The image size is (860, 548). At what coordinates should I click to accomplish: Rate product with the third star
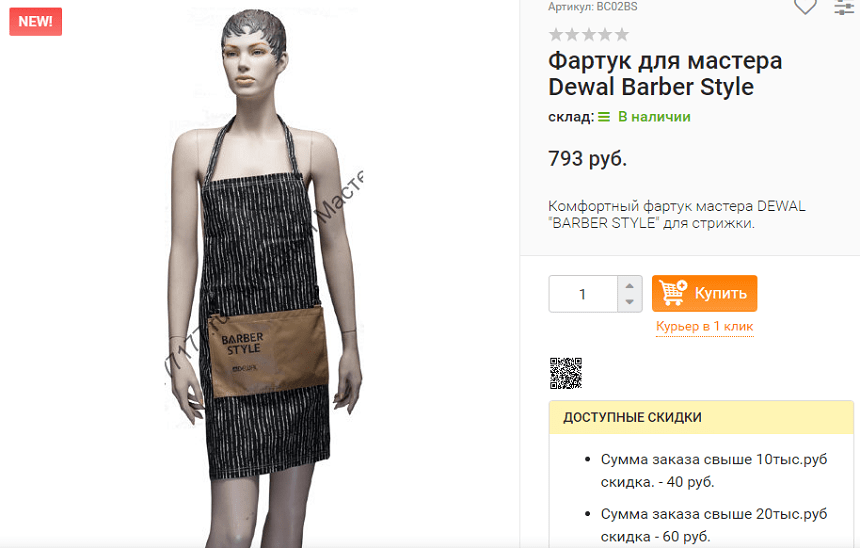point(589,35)
